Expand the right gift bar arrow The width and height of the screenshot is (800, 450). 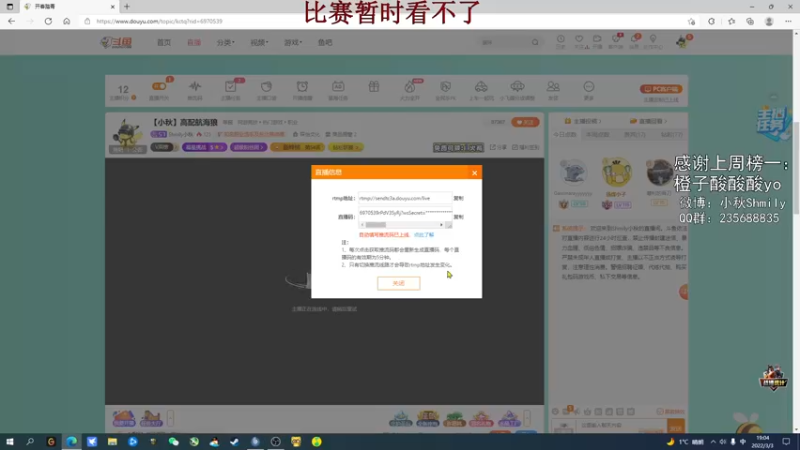(527, 418)
